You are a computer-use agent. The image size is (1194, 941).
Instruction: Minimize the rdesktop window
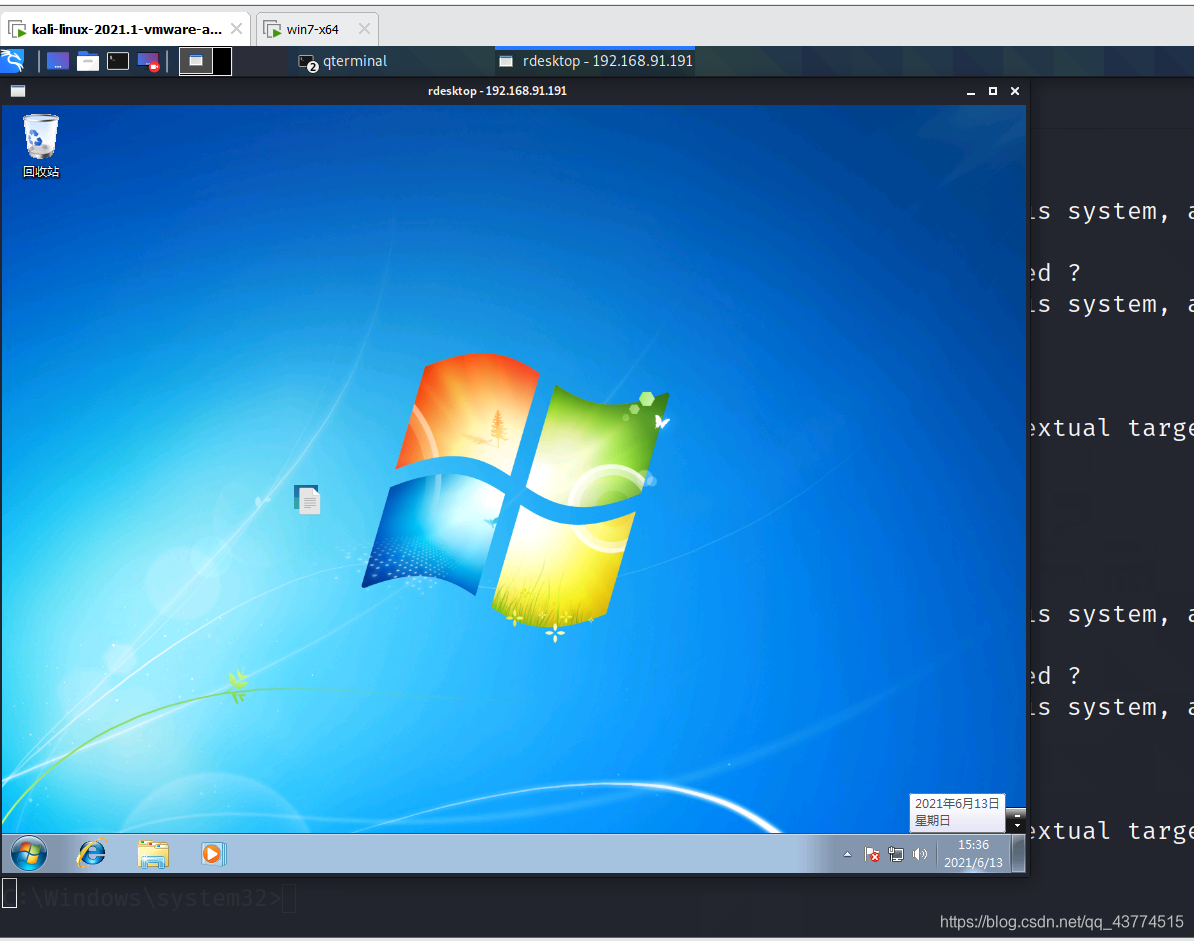coord(971,91)
